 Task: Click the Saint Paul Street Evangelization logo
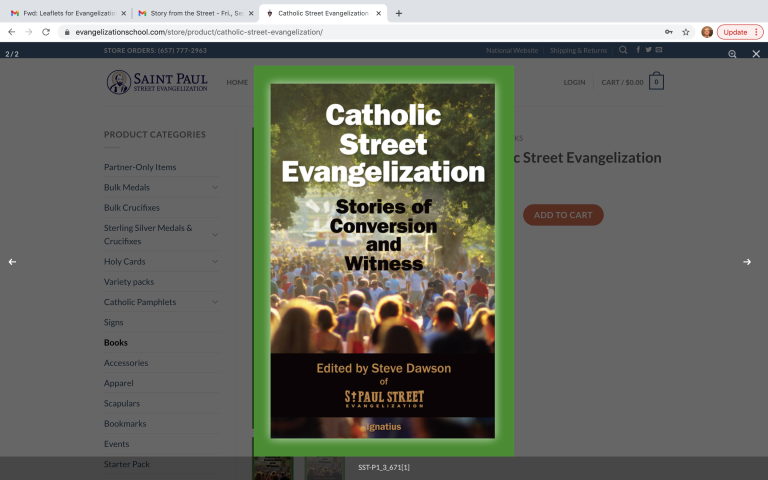coord(157,82)
